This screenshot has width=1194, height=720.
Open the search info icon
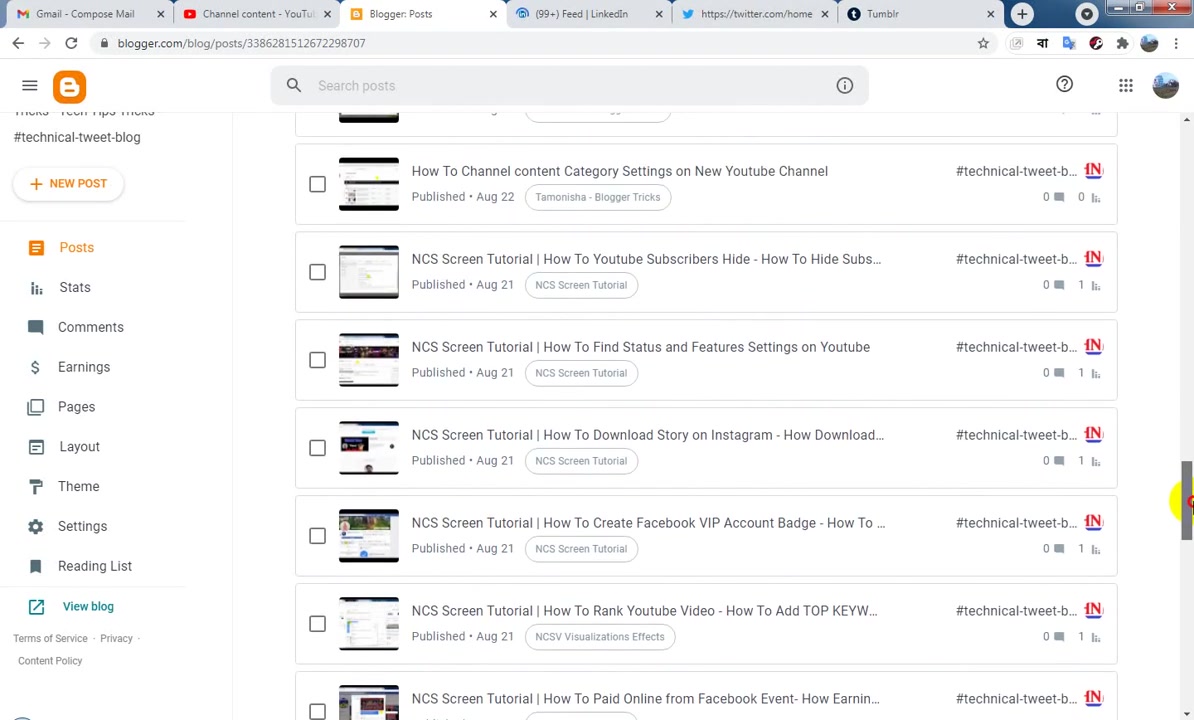[844, 85]
